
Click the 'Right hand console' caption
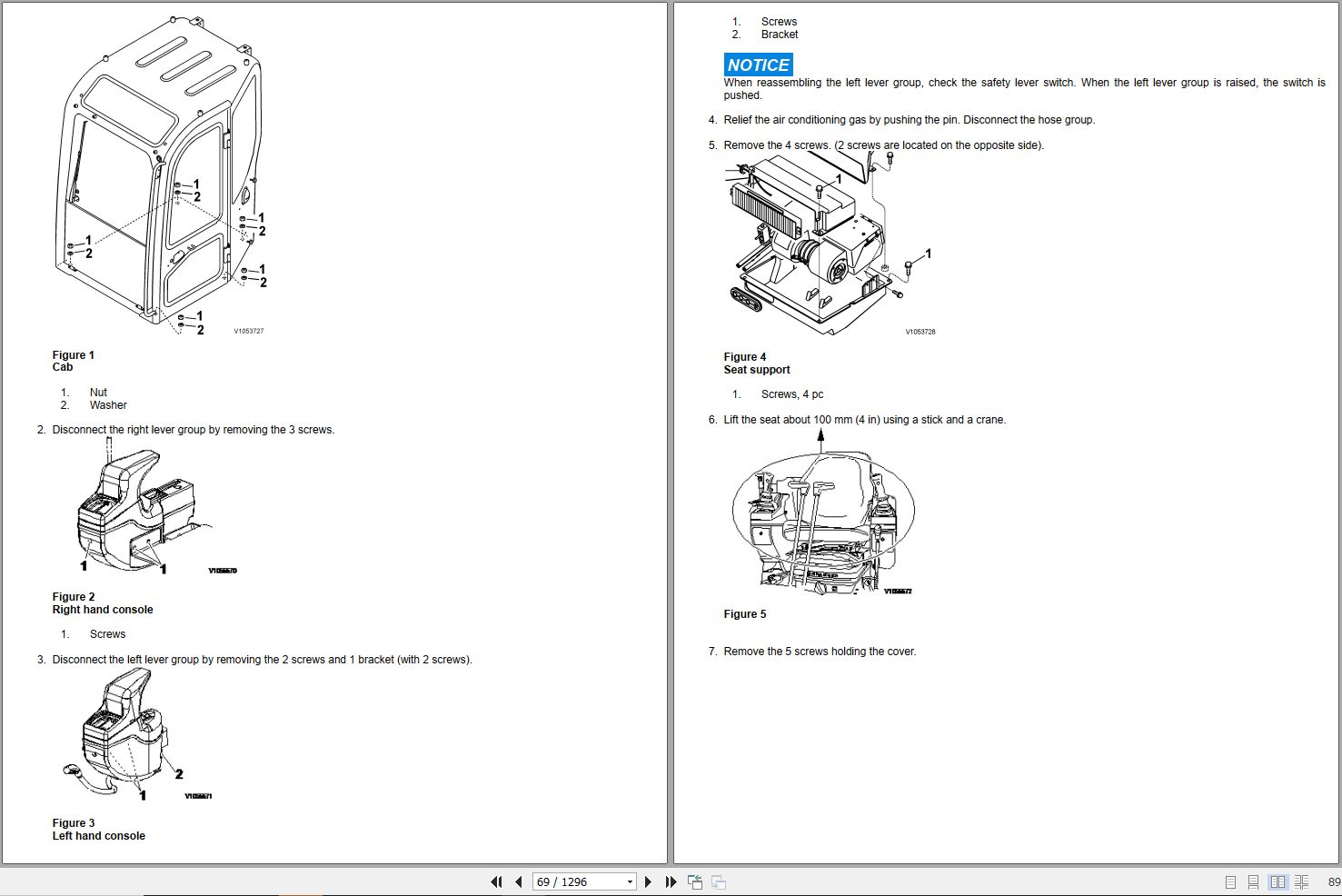tap(103, 610)
